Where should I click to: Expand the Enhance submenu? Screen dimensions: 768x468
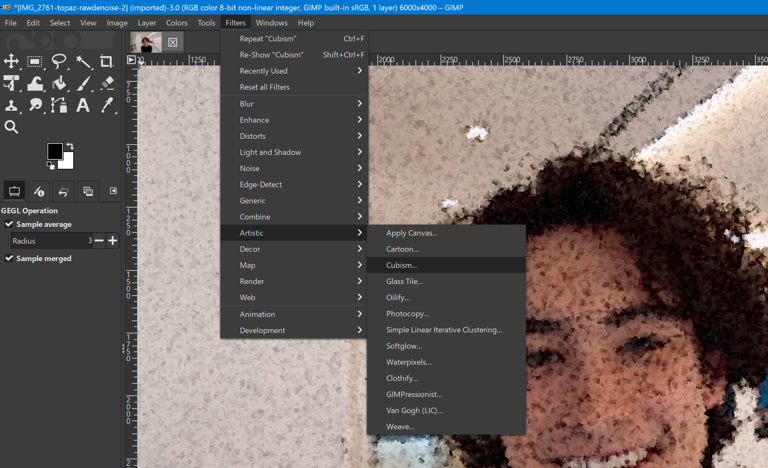(294, 120)
